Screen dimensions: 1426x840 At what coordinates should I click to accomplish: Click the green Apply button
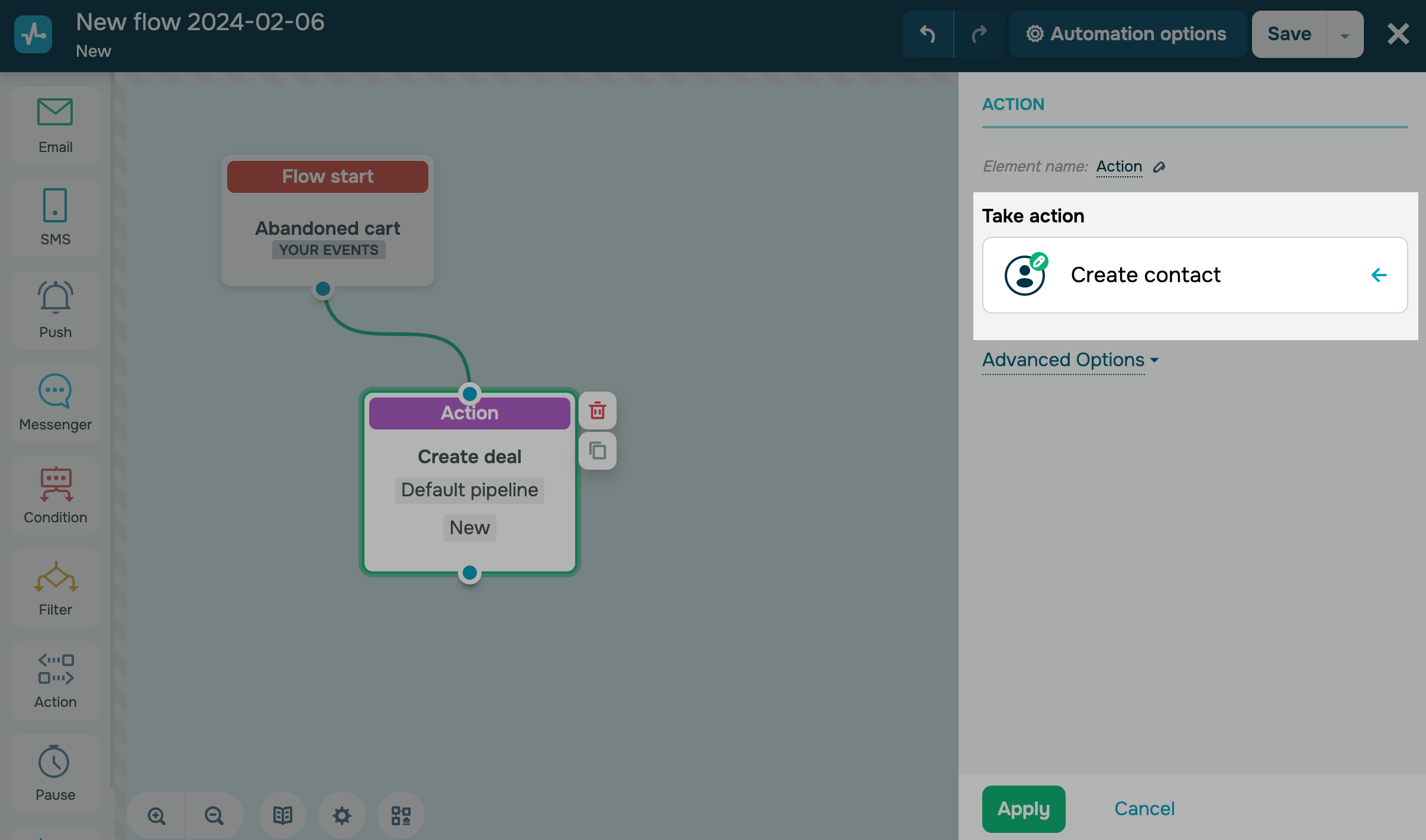pos(1023,809)
